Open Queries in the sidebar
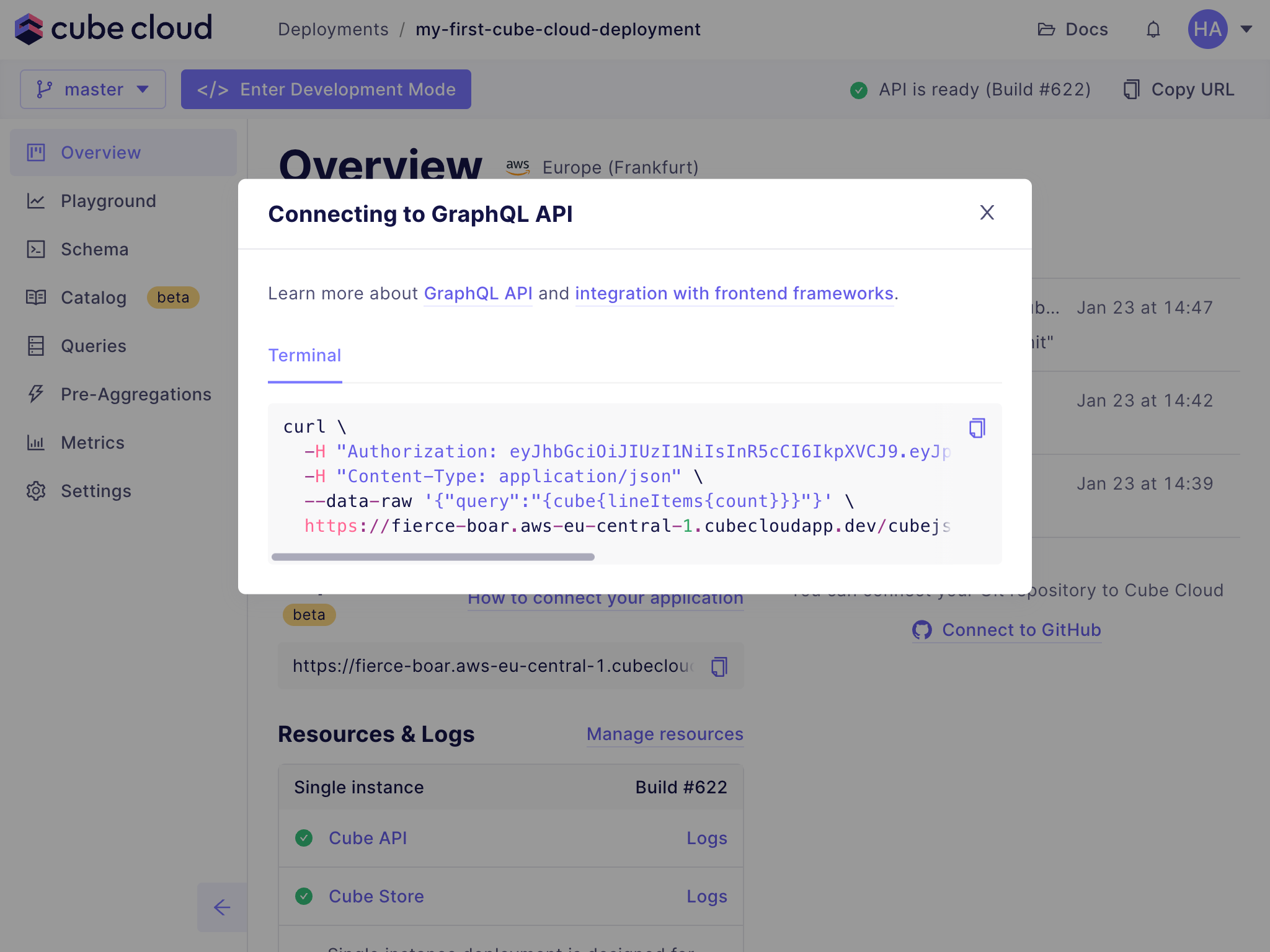 point(123,346)
